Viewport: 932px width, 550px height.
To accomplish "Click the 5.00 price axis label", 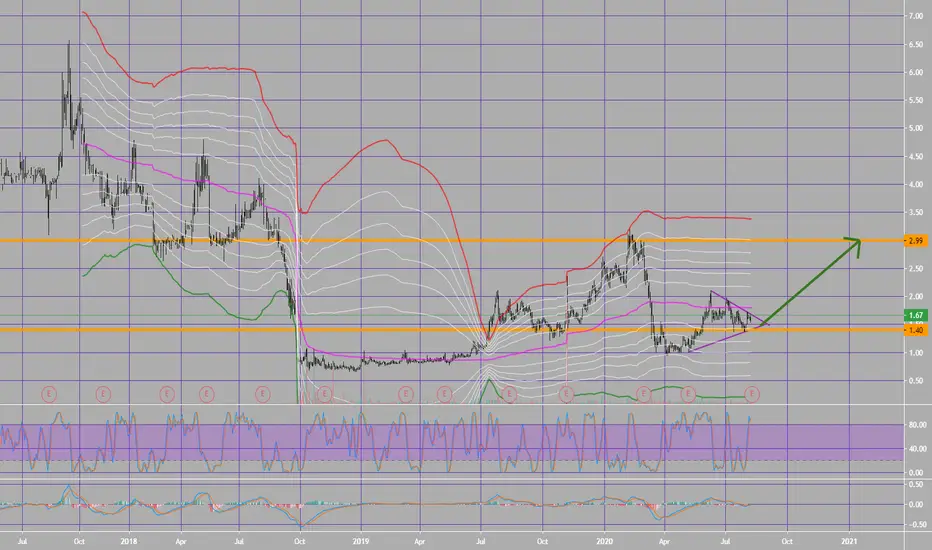I will pyautogui.click(x=915, y=128).
